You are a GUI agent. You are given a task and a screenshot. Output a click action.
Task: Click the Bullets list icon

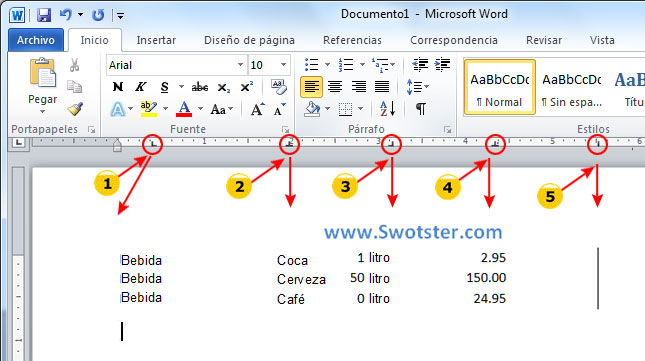pyautogui.click(x=311, y=65)
